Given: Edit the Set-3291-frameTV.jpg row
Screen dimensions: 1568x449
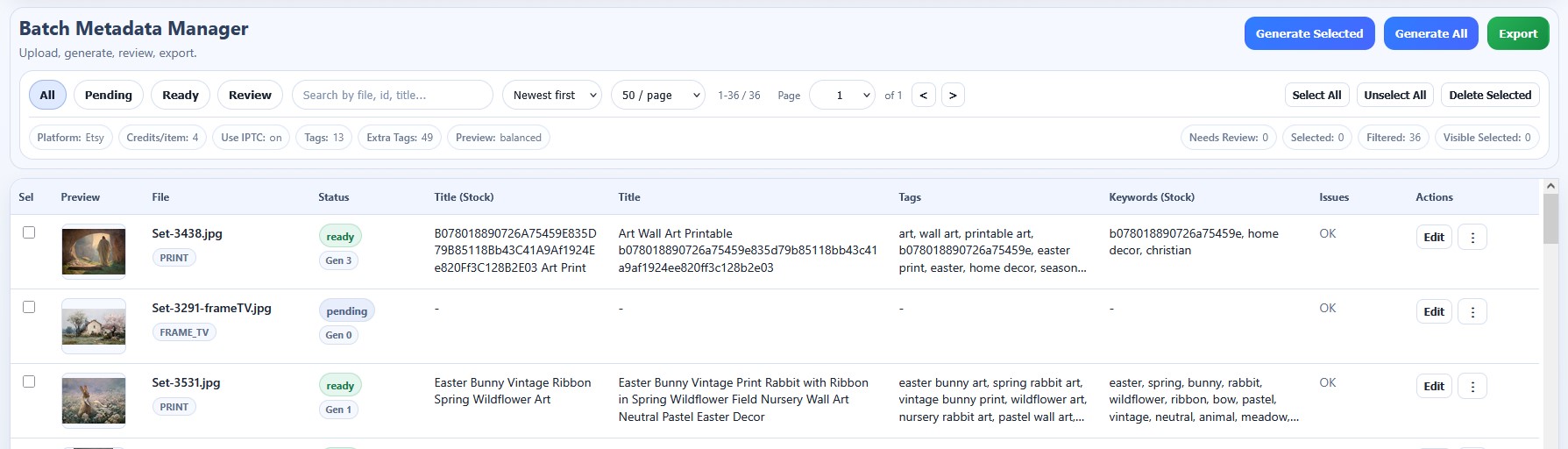Looking at the screenshot, I should tap(1434, 311).
